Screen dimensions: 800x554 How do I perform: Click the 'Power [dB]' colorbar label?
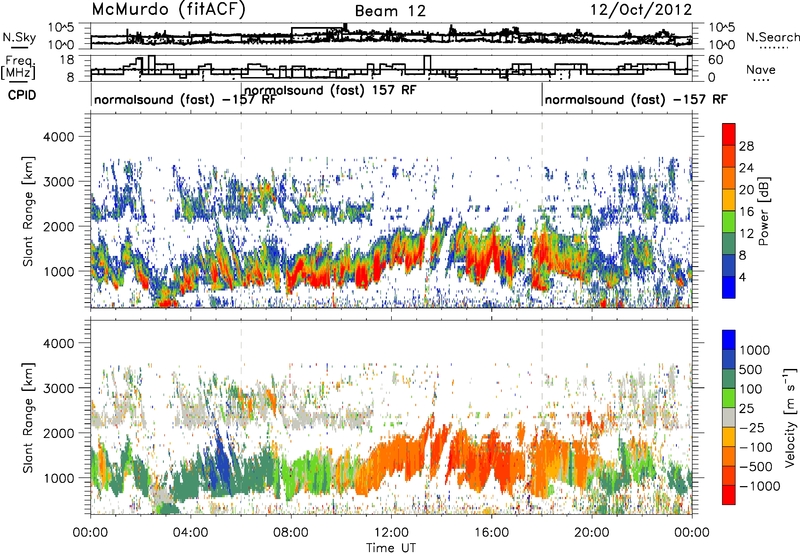(x=763, y=211)
